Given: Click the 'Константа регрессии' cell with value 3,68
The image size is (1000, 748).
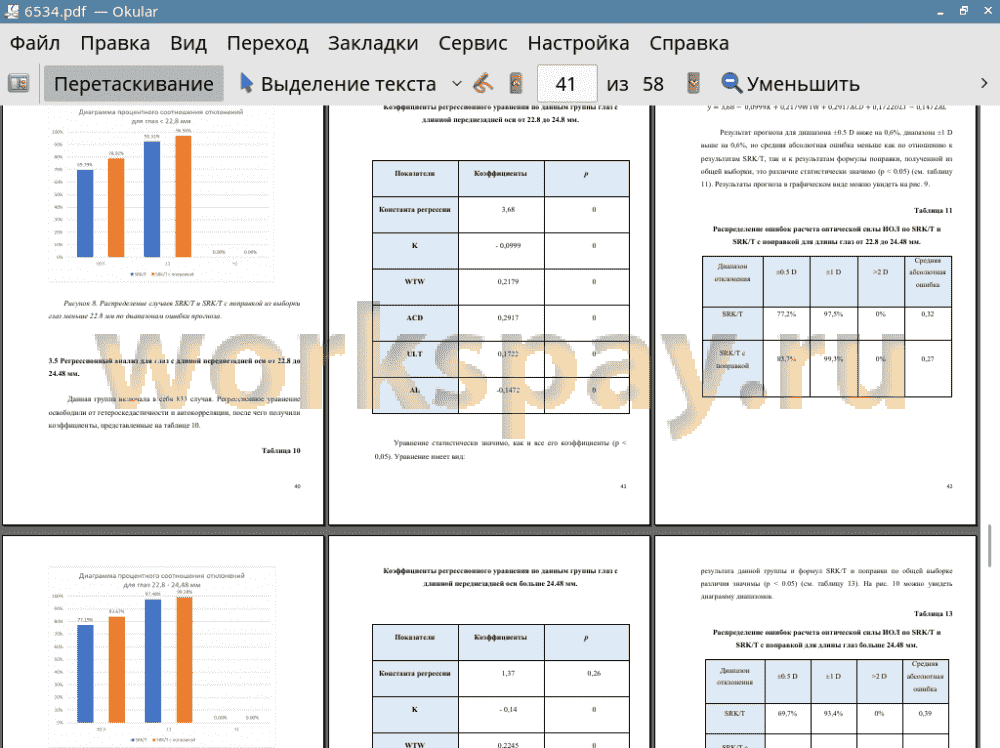Looking at the screenshot, I should (x=415, y=214).
